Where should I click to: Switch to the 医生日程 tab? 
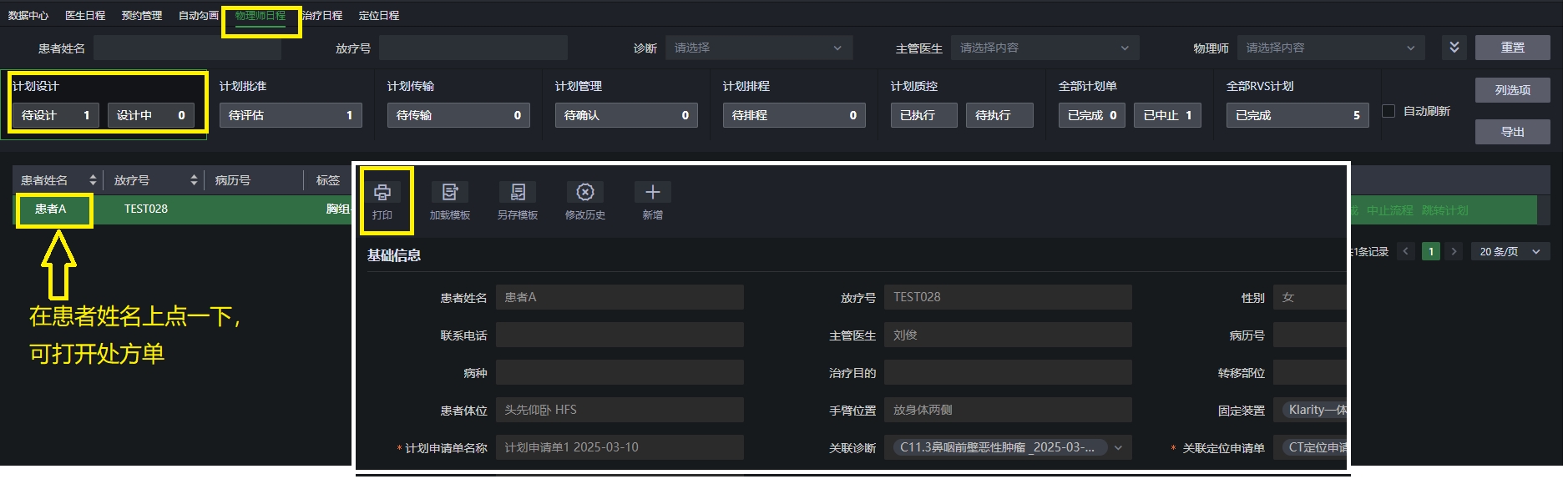pos(85,16)
